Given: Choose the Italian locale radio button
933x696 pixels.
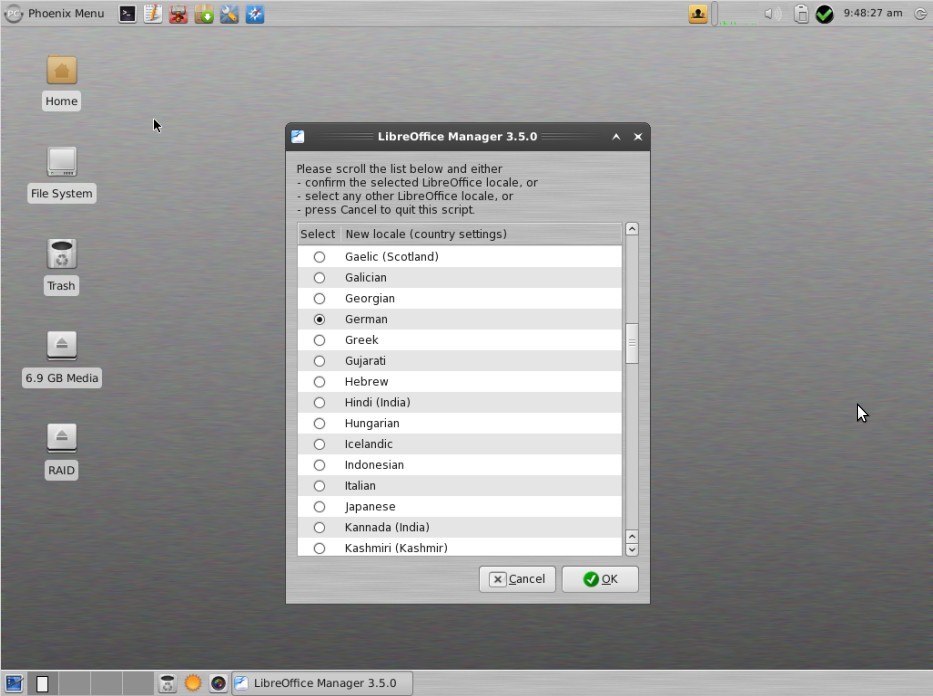Looking at the screenshot, I should coord(320,486).
